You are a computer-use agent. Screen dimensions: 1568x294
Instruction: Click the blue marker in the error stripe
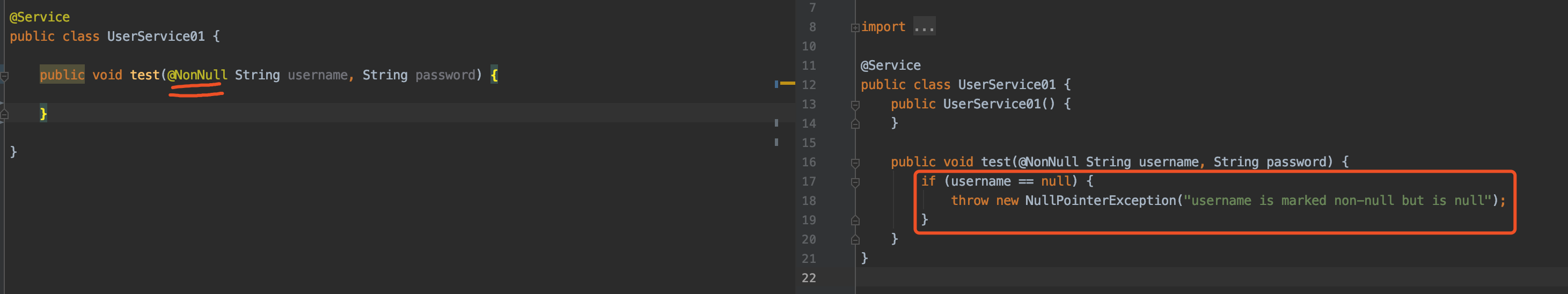(x=776, y=84)
